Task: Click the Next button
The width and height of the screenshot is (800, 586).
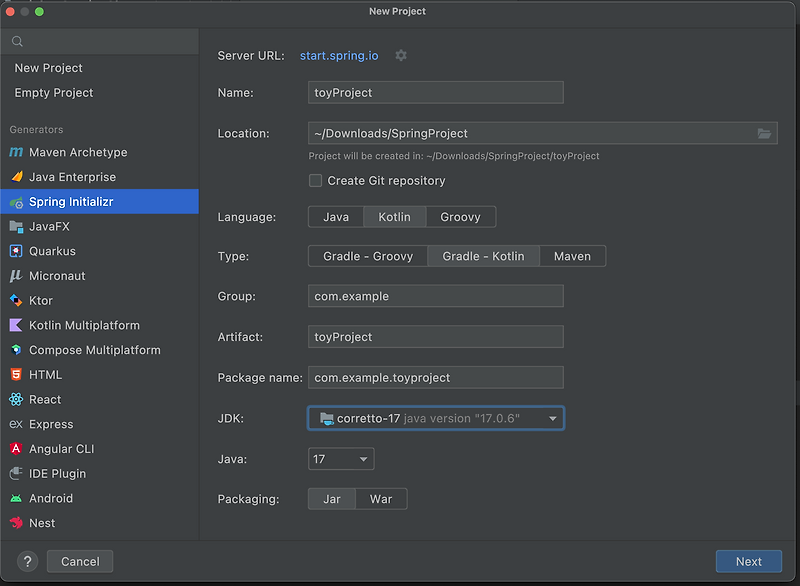Action: coord(749,561)
